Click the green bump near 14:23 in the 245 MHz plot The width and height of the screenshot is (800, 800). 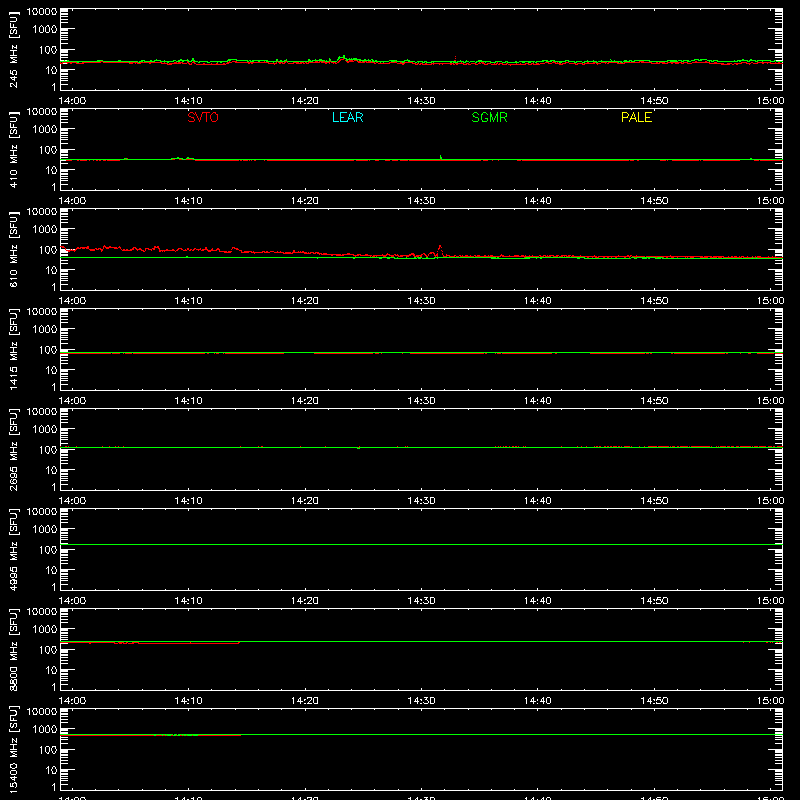click(x=343, y=57)
